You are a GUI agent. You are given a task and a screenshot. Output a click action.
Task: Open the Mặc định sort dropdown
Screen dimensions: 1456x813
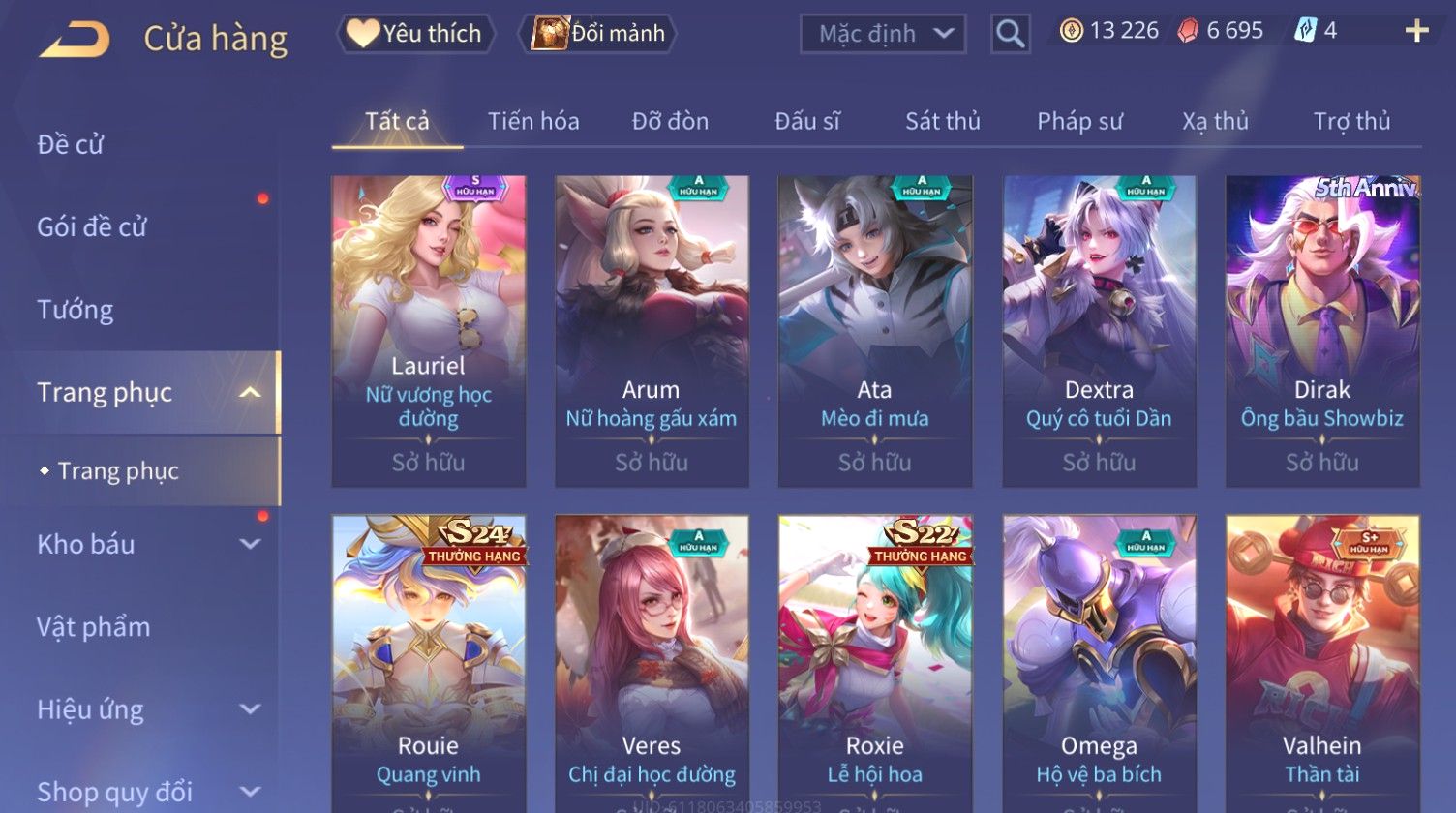pyautogui.click(x=883, y=34)
